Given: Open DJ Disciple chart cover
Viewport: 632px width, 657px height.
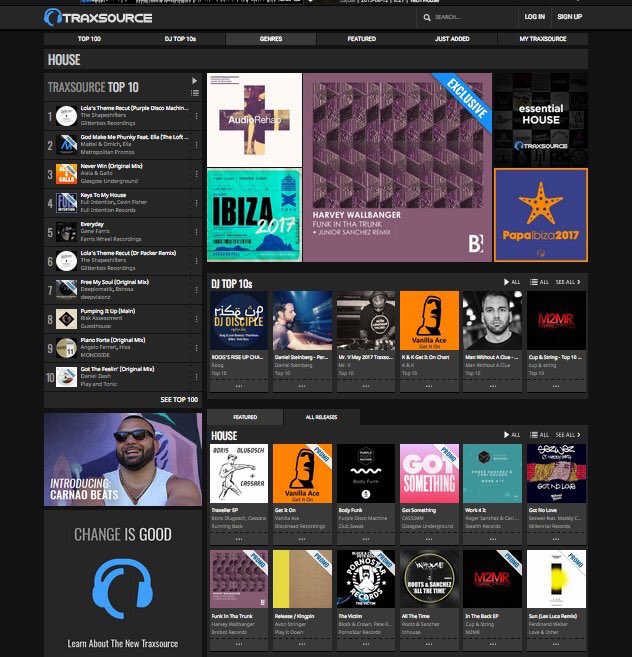Looking at the screenshot, I should click(x=239, y=321).
